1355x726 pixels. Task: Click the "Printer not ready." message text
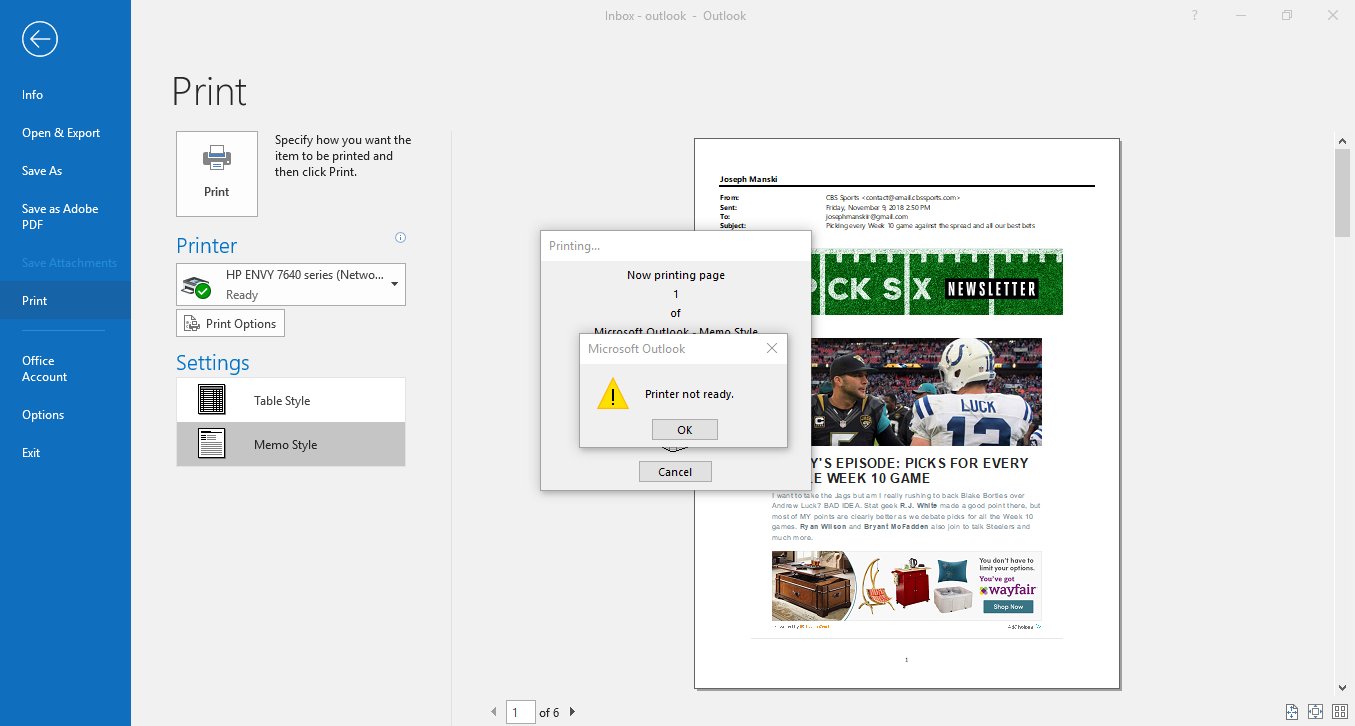690,394
